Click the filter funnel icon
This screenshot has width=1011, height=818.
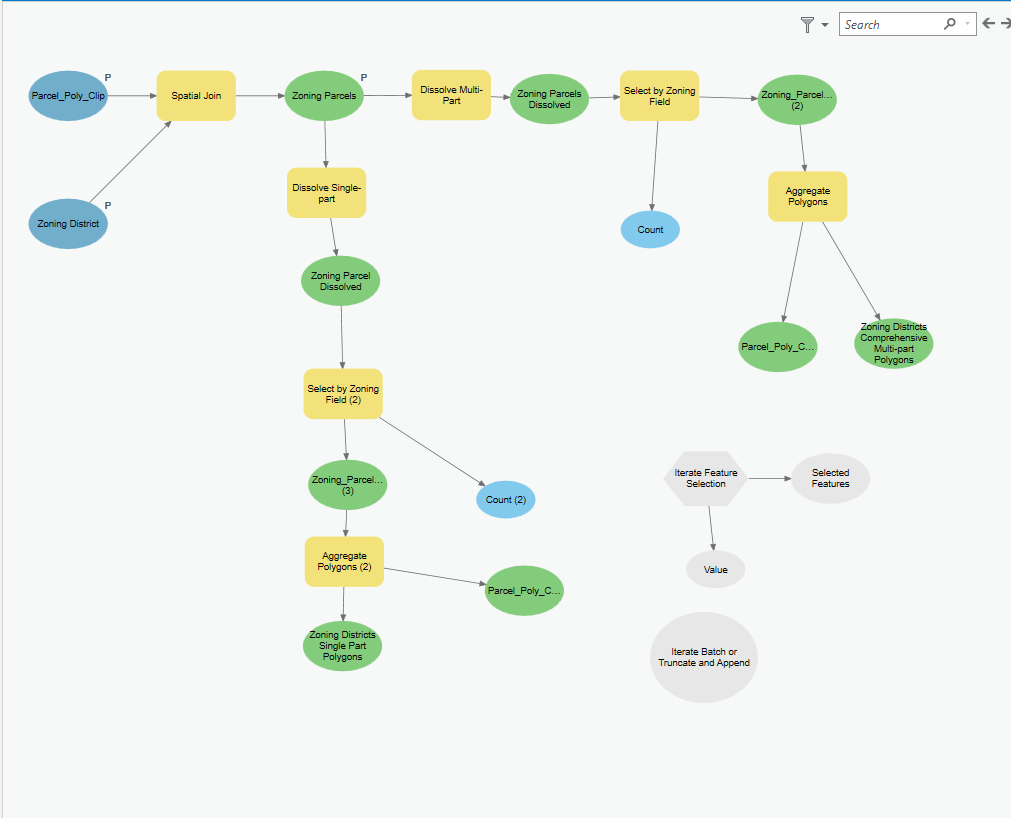807,24
